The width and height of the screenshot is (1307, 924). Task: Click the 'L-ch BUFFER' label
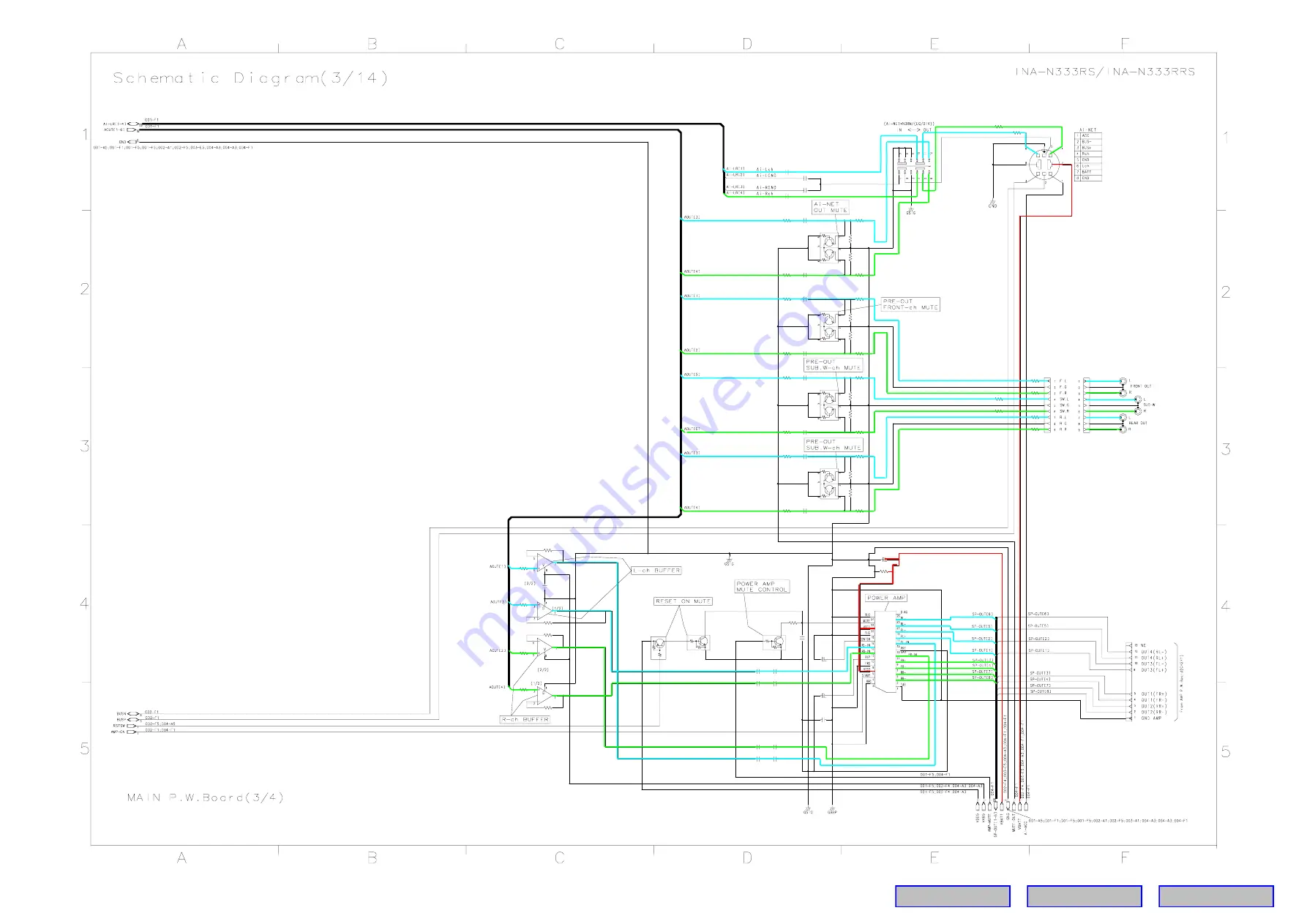tap(656, 570)
